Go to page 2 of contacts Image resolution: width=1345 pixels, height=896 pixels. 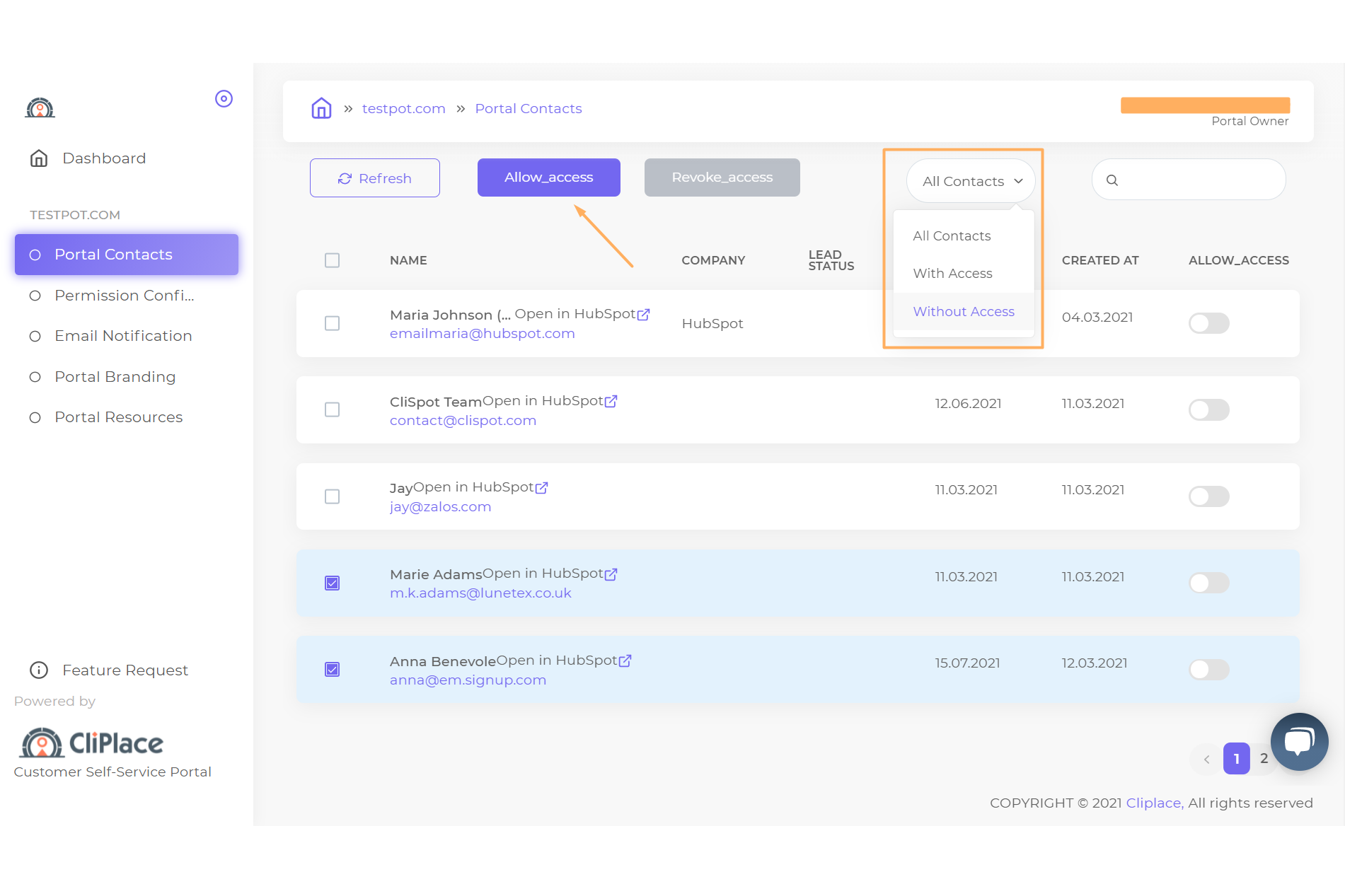pos(1264,758)
